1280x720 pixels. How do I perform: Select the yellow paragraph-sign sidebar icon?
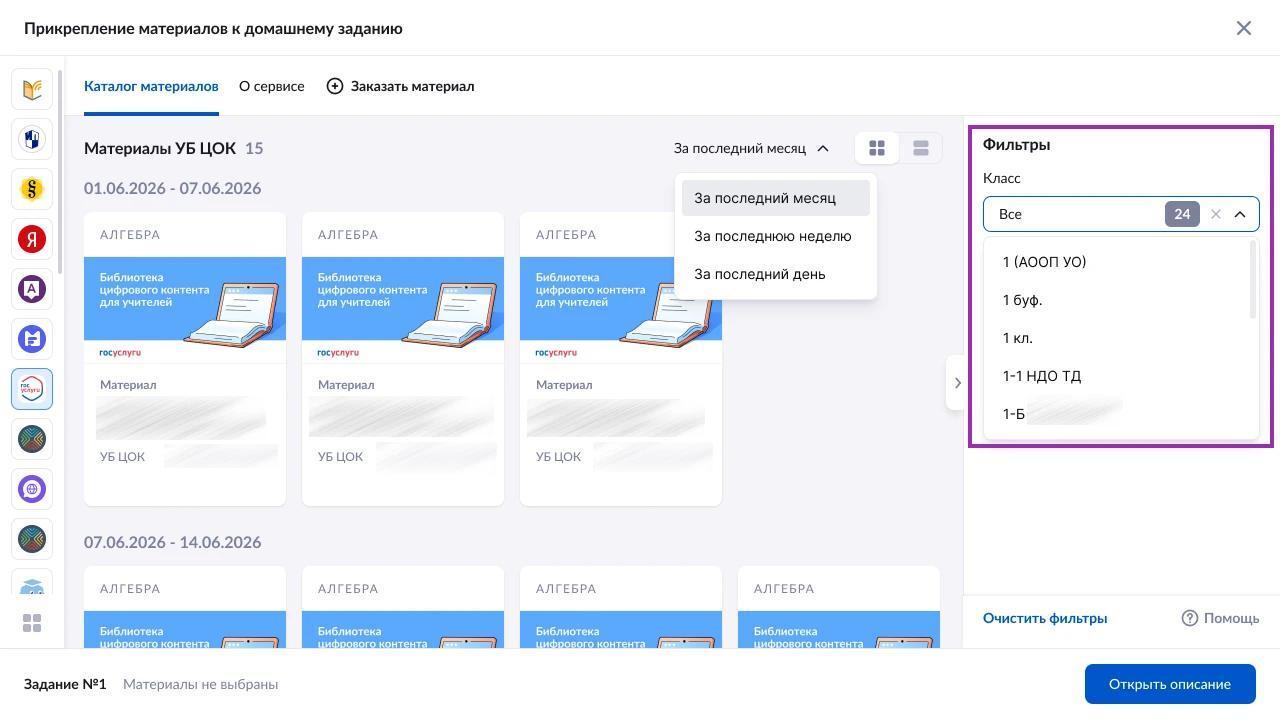[32, 189]
